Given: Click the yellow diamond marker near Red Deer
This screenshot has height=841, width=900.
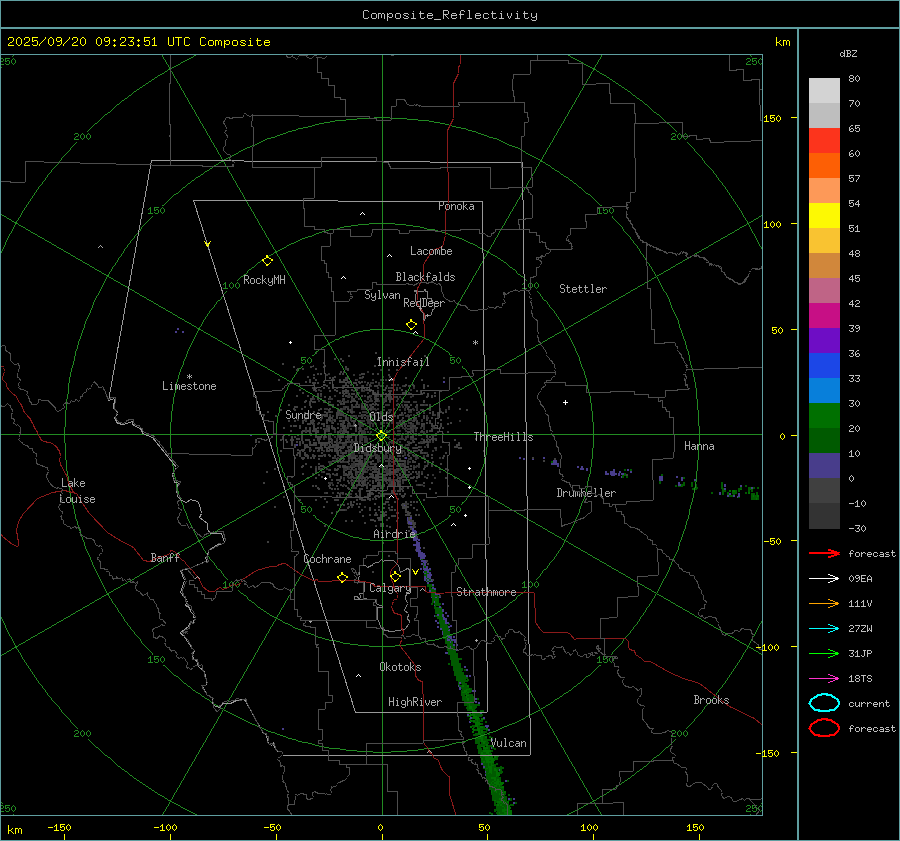Looking at the screenshot, I should pos(411,325).
